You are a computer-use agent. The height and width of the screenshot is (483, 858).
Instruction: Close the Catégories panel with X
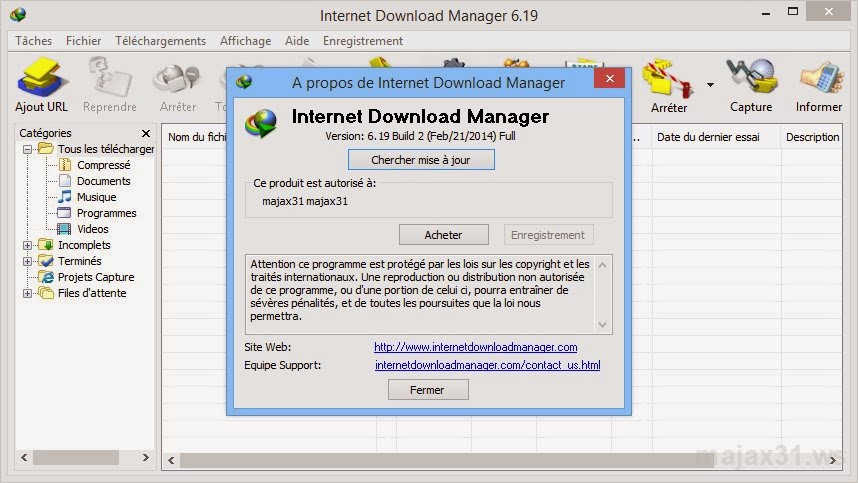[146, 133]
